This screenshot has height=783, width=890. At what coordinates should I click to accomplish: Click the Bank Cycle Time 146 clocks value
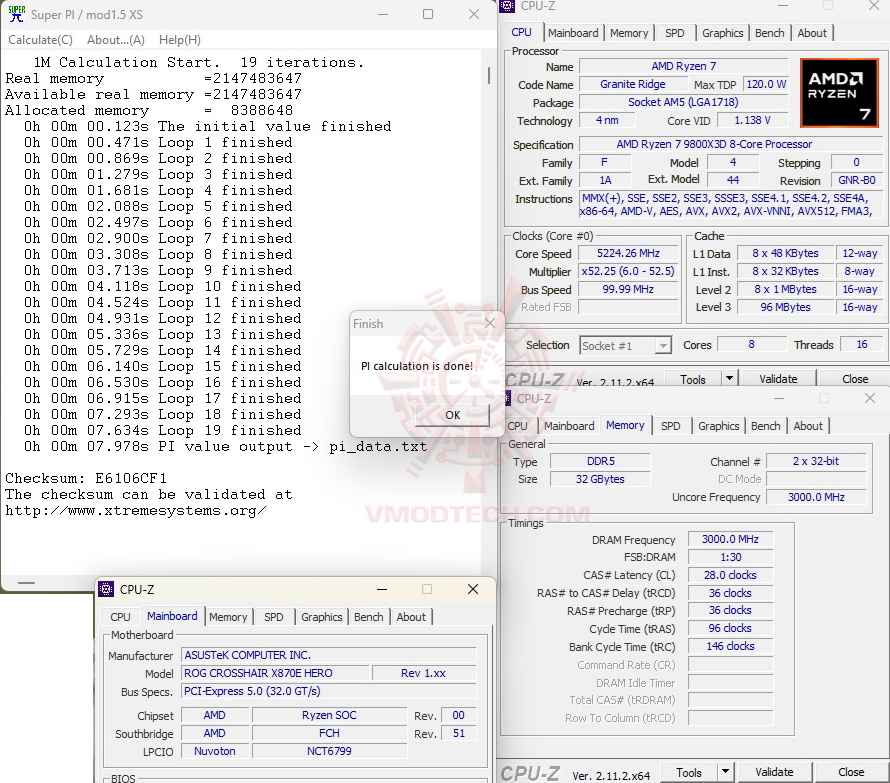click(x=730, y=646)
